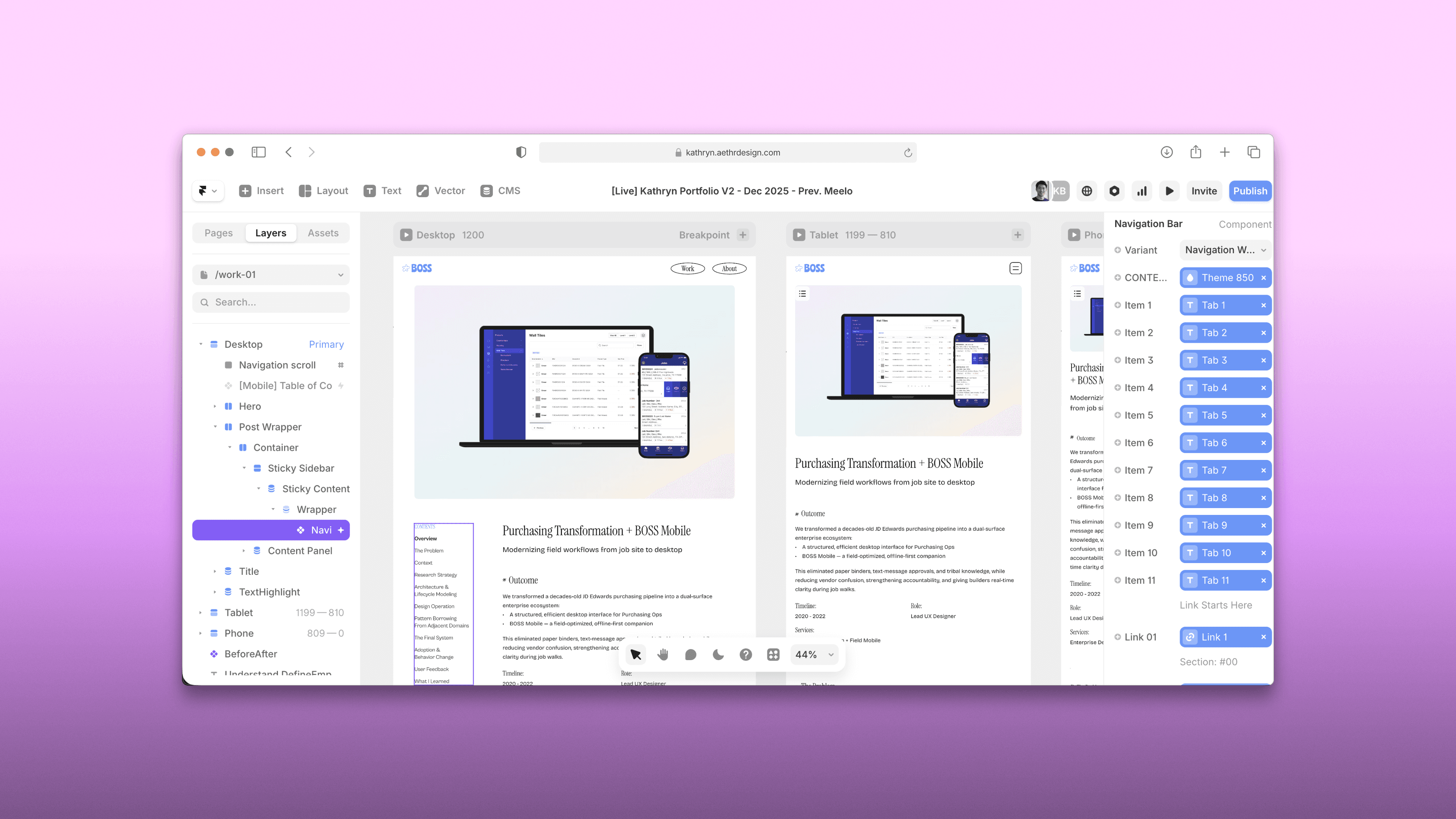Add a new Desktop breakpoint
Image resolution: width=1456 pixels, height=819 pixels.
click(743, 235)
